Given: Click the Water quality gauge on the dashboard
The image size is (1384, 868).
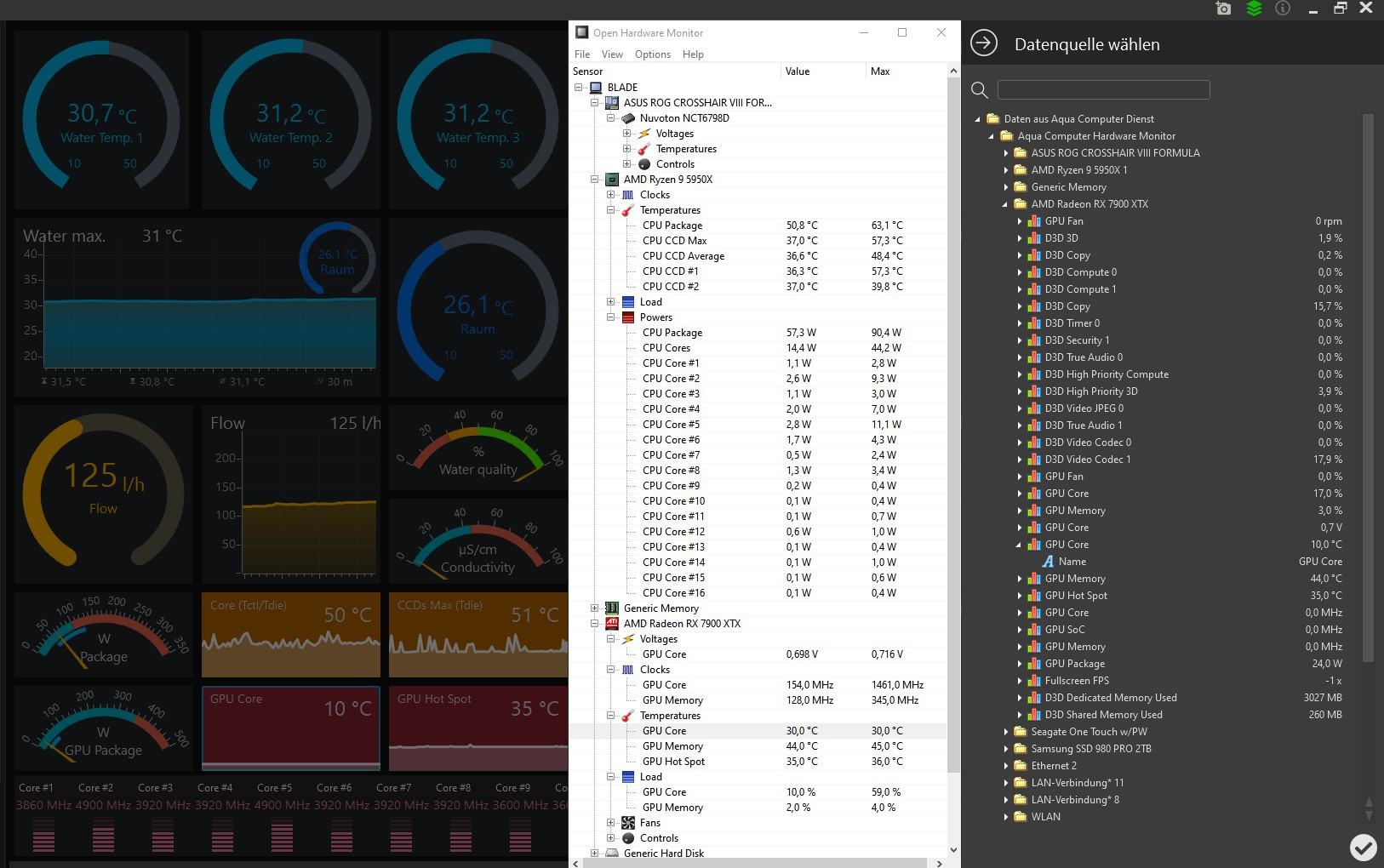Looking at the screenshot, I should [478, 448].
